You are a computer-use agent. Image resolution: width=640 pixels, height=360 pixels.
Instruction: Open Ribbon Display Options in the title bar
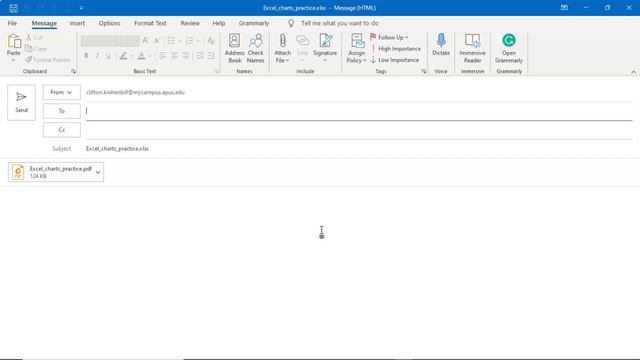coord(564,7)
